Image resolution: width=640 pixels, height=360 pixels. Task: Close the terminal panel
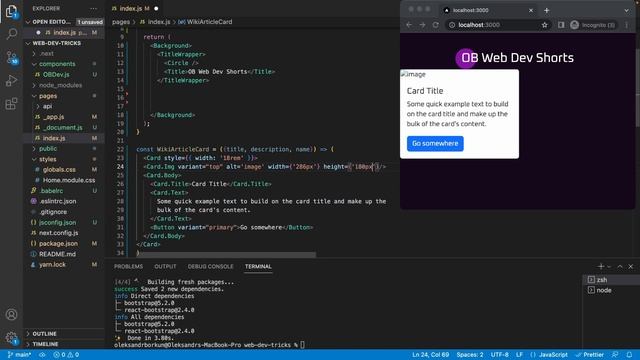click(x=631, y=267)
